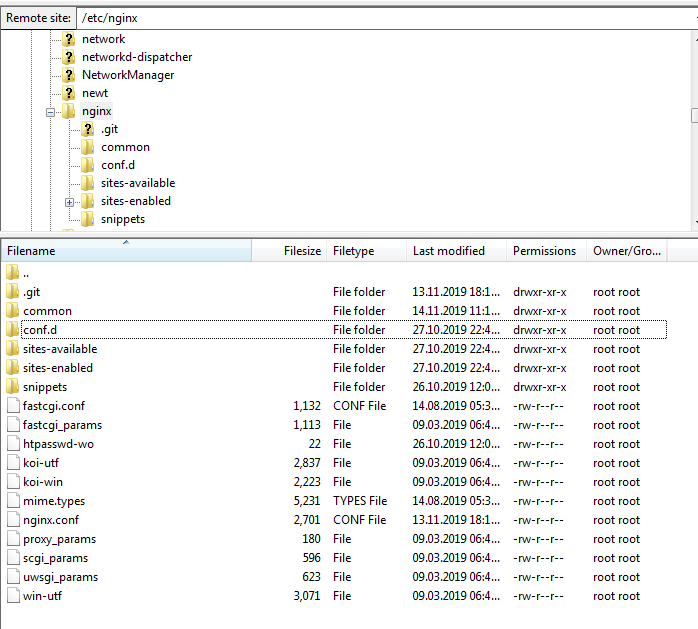This screenshot has width=698, height=629.
Task: Sort by the Last modified column header
Action: click(x=448, y=251)
